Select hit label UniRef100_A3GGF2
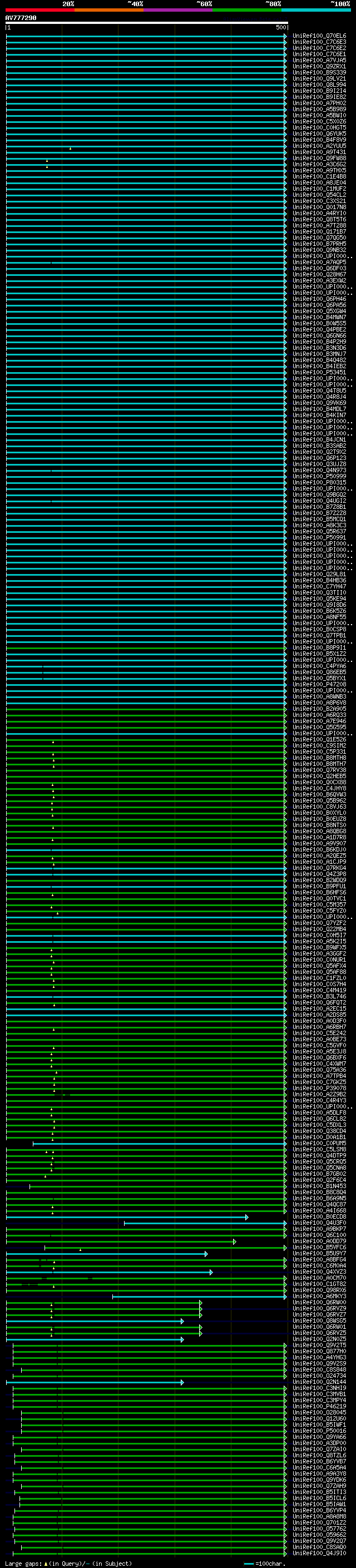This screenshot has width=356, height=1568. [319, 954]
